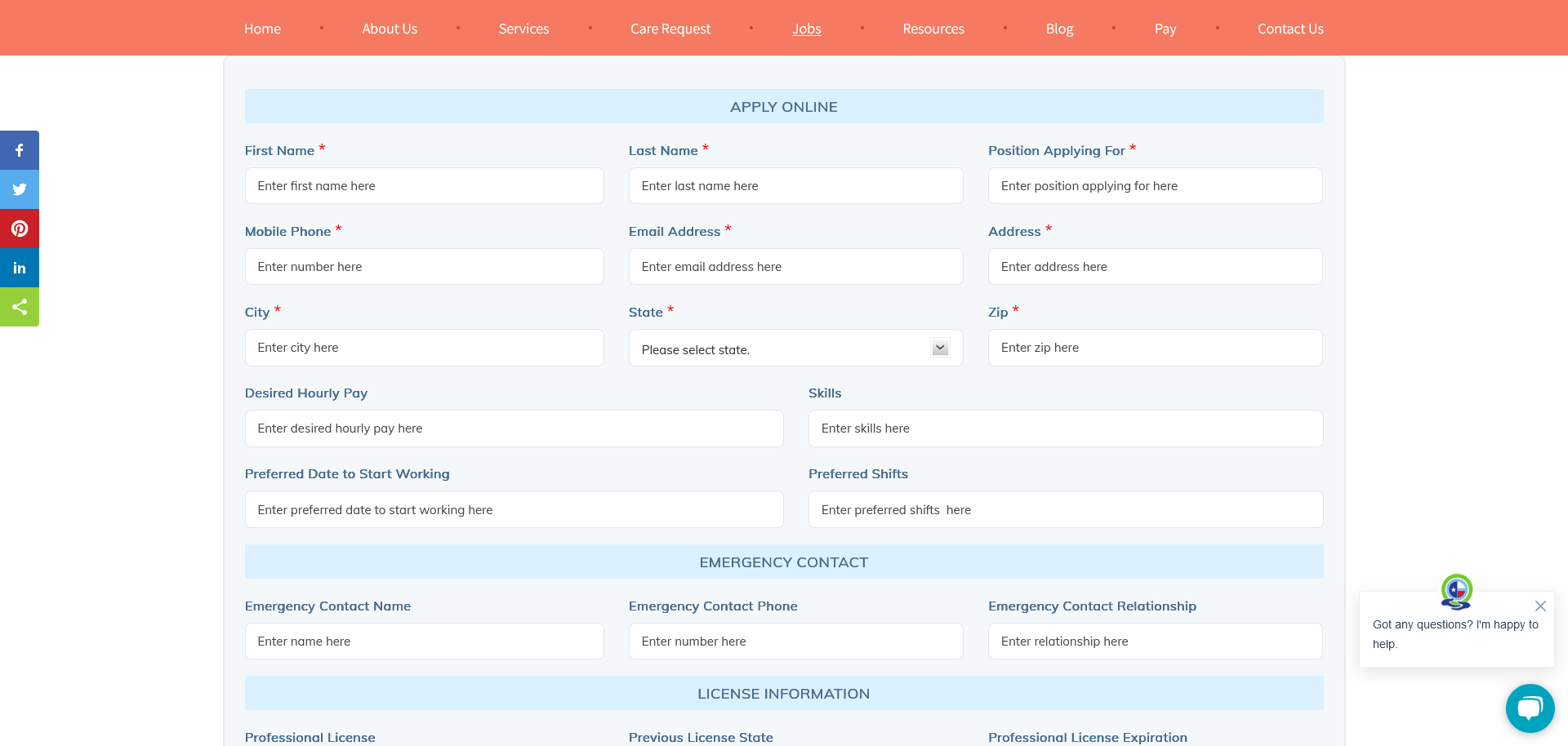
Task: Visit the Blog link
Action: [x=1059, y=29]
